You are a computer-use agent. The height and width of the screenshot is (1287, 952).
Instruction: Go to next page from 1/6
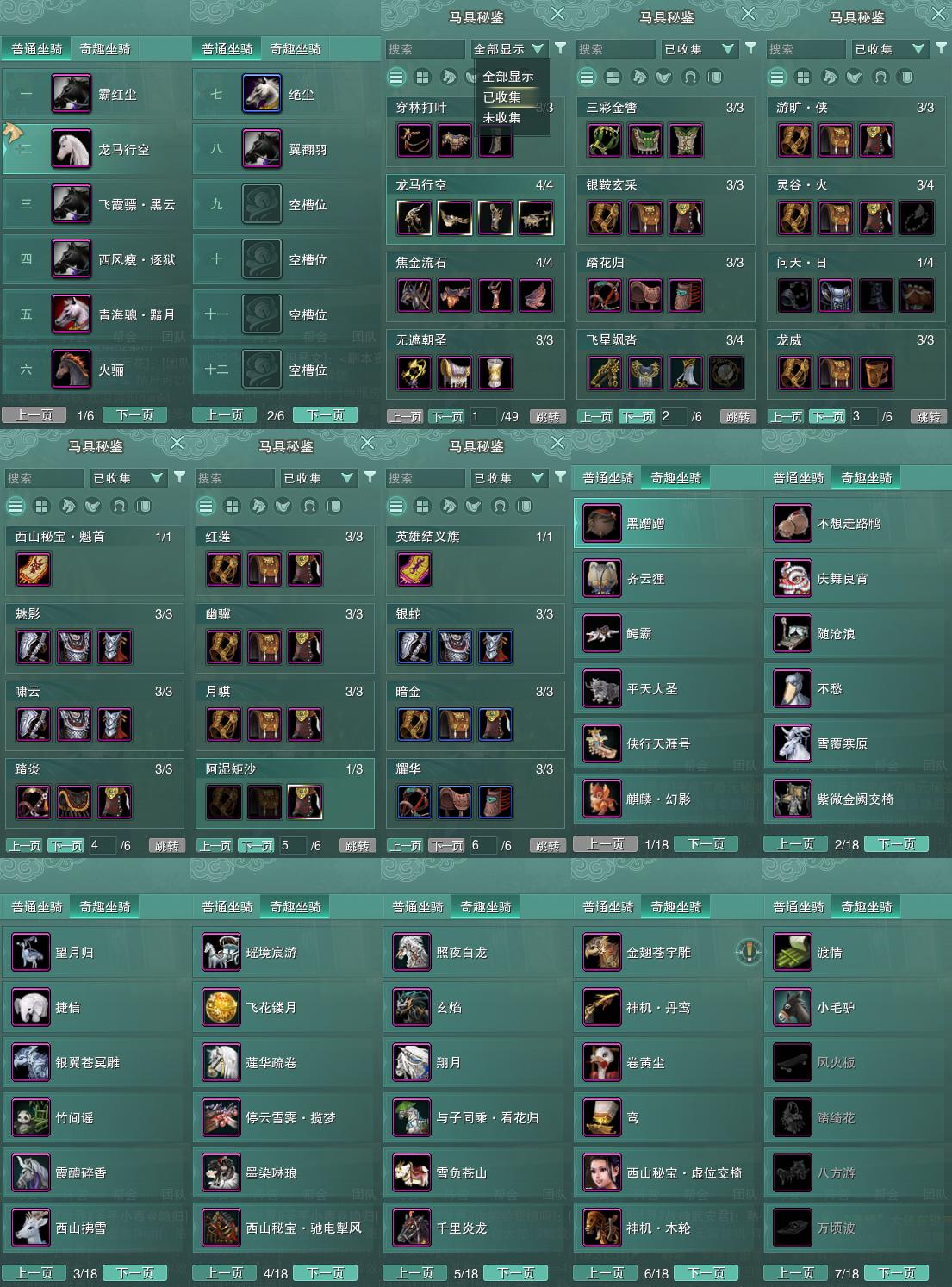click(135, 415)
